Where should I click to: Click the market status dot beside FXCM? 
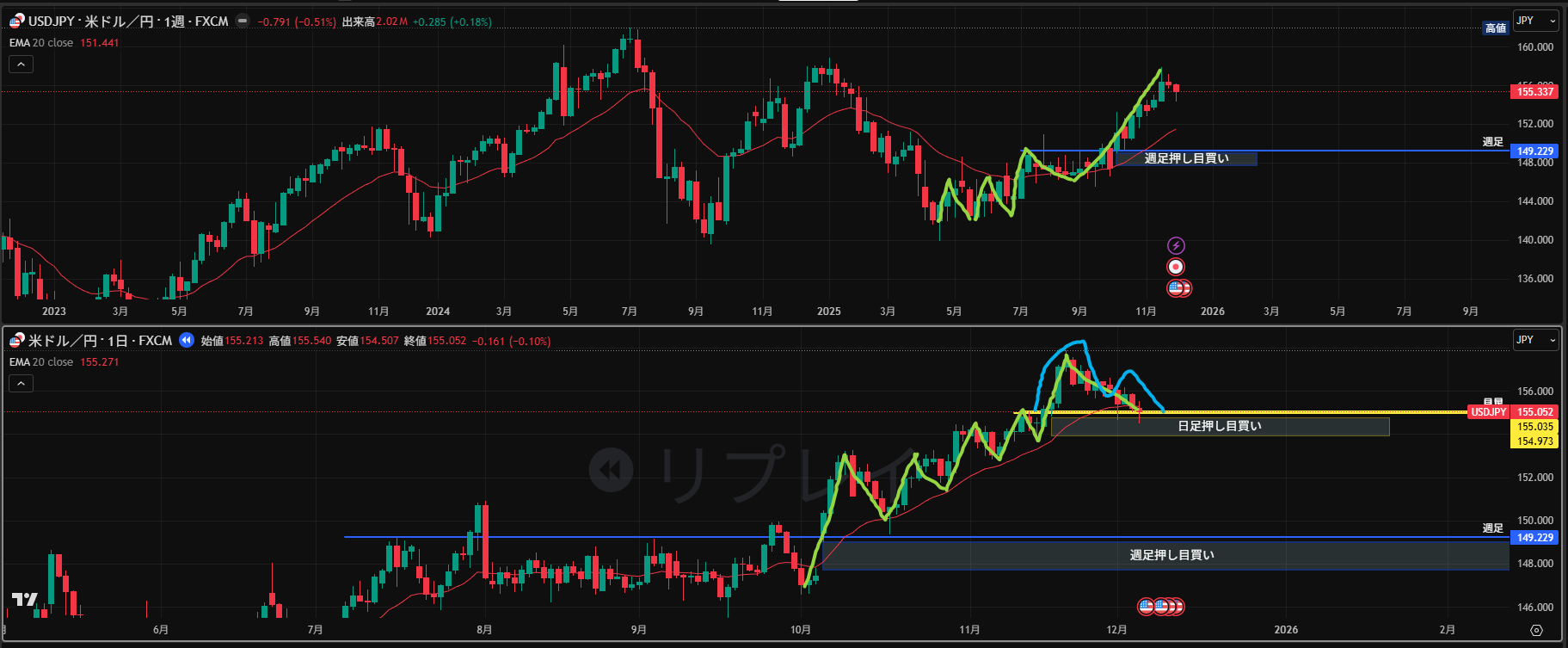click(x=243, y=22)
